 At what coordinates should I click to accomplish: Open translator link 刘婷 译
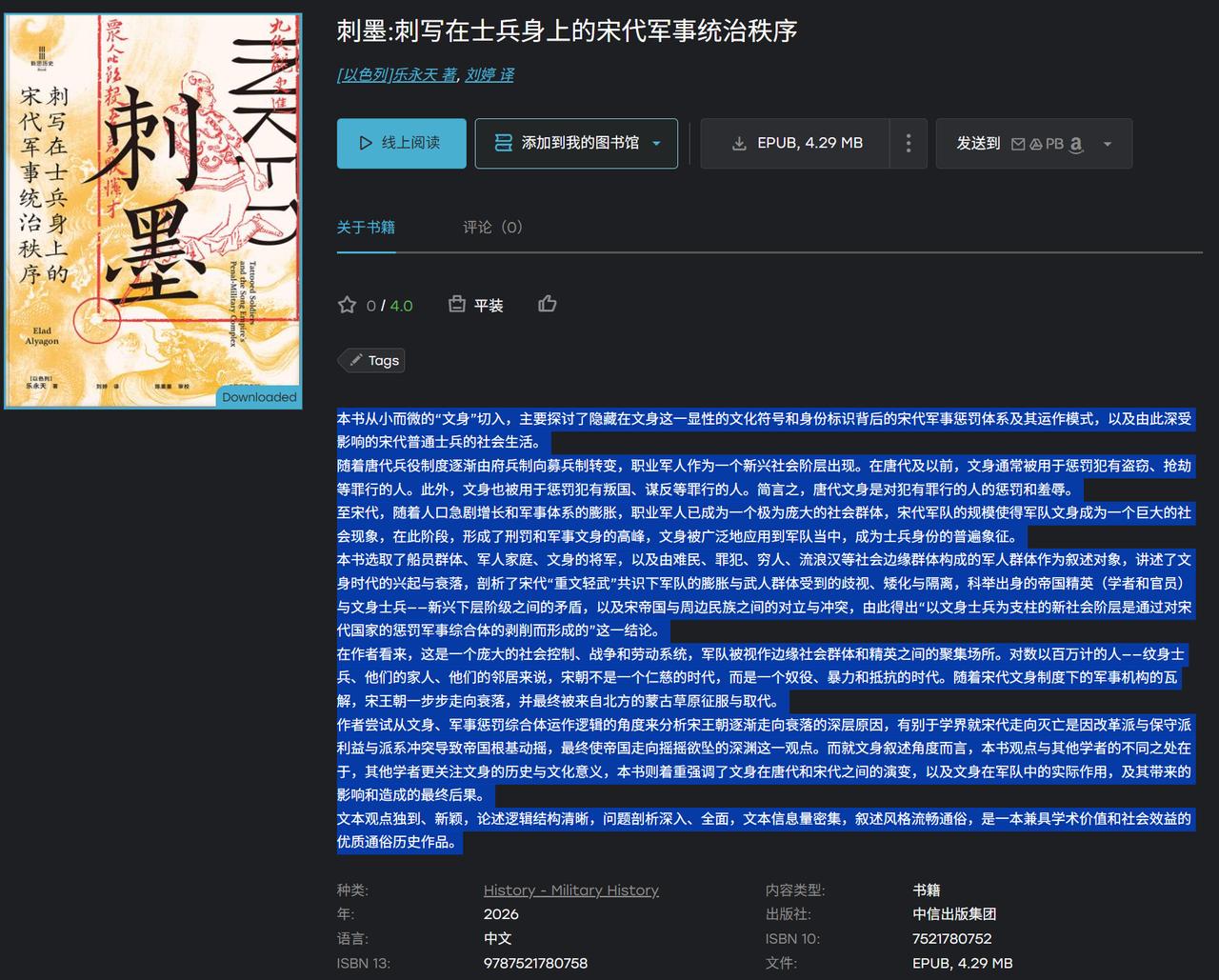(490, 74)
